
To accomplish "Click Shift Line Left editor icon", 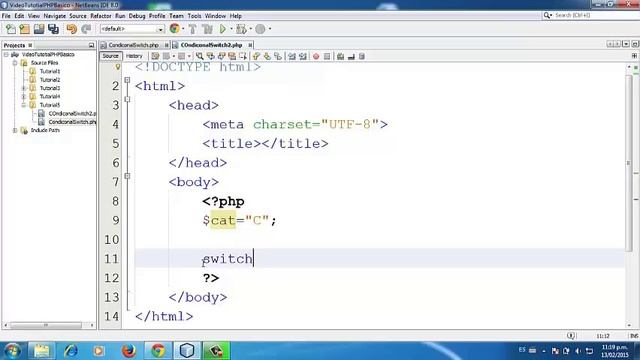I will [292, 56].
